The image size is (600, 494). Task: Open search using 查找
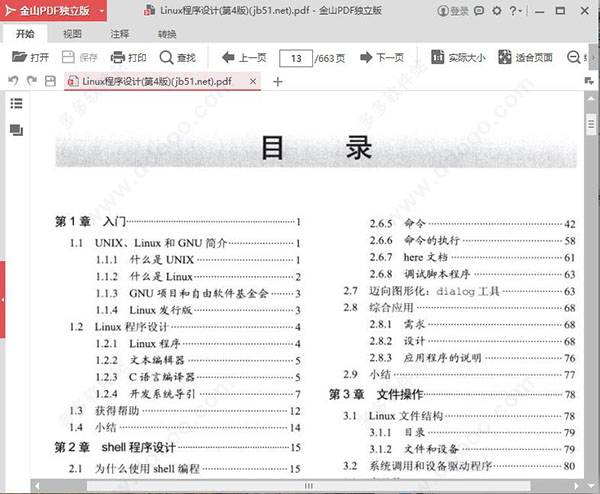click(178, 57)
